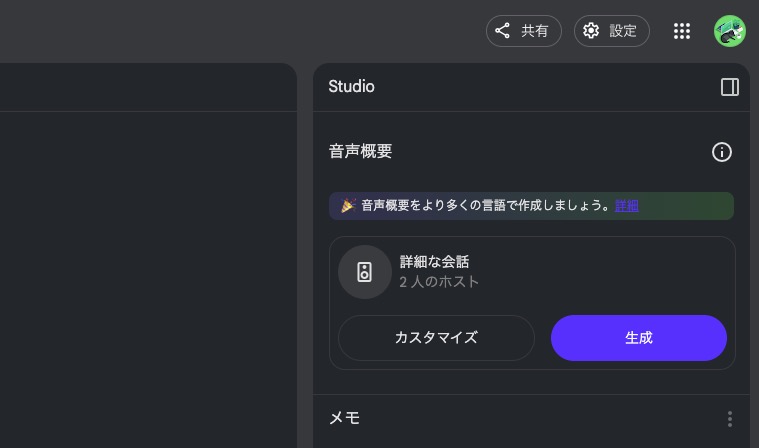Image resolution: width=759 pixels, height=448 pixels.
Task: Click the 音声概要 section heading
Action: pyautogui.click(x=360, y=151)
